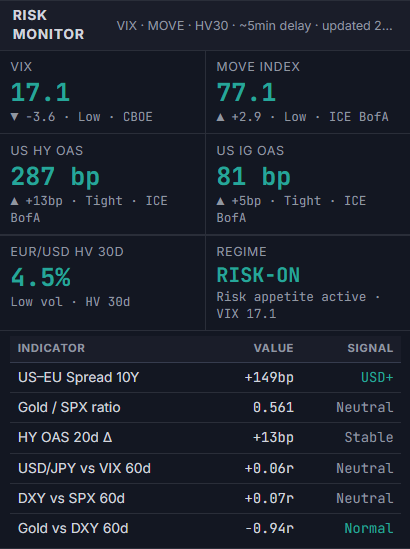Screen dimensions: 410x549
Task: Click the Normal signal
Action: coord(369,529)
